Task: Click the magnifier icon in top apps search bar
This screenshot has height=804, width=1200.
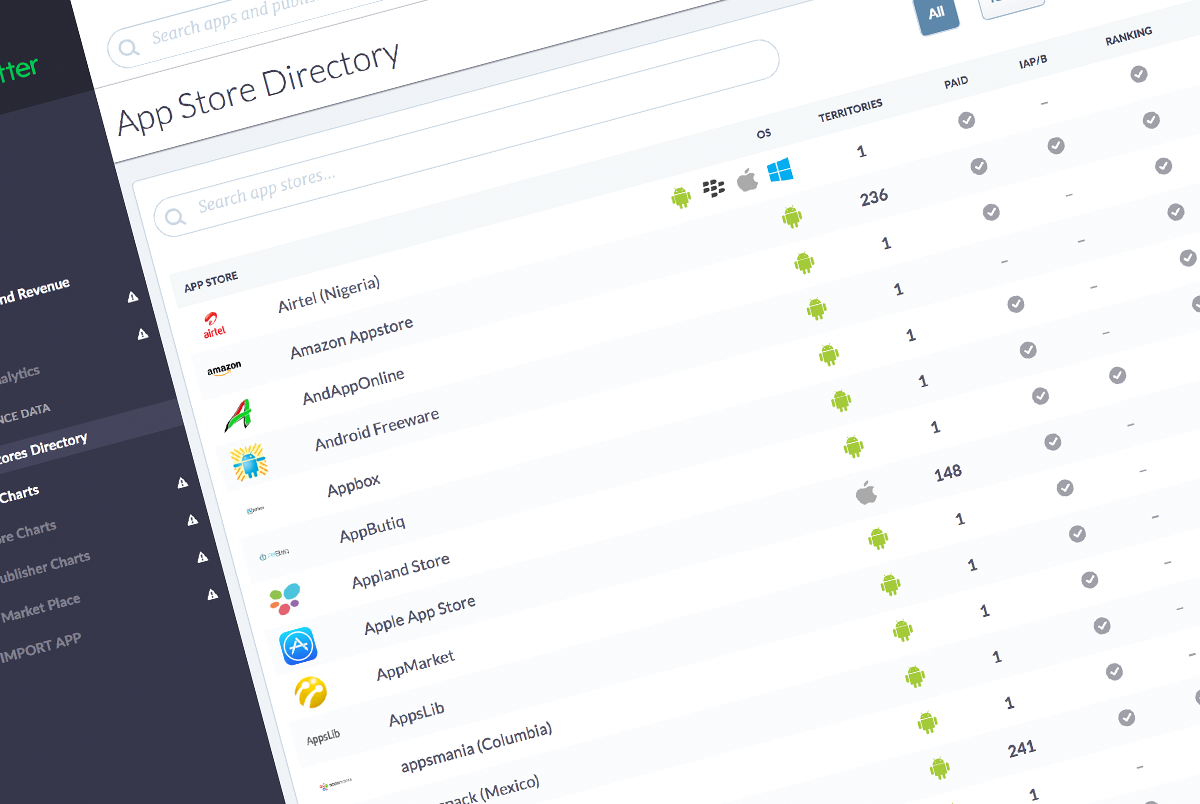Action: [x=128, y=48]
